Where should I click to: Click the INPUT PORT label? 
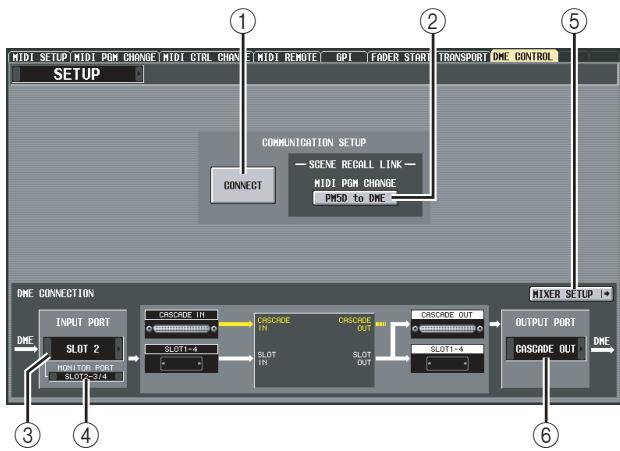pyautogui.click(x=83, y=322)
